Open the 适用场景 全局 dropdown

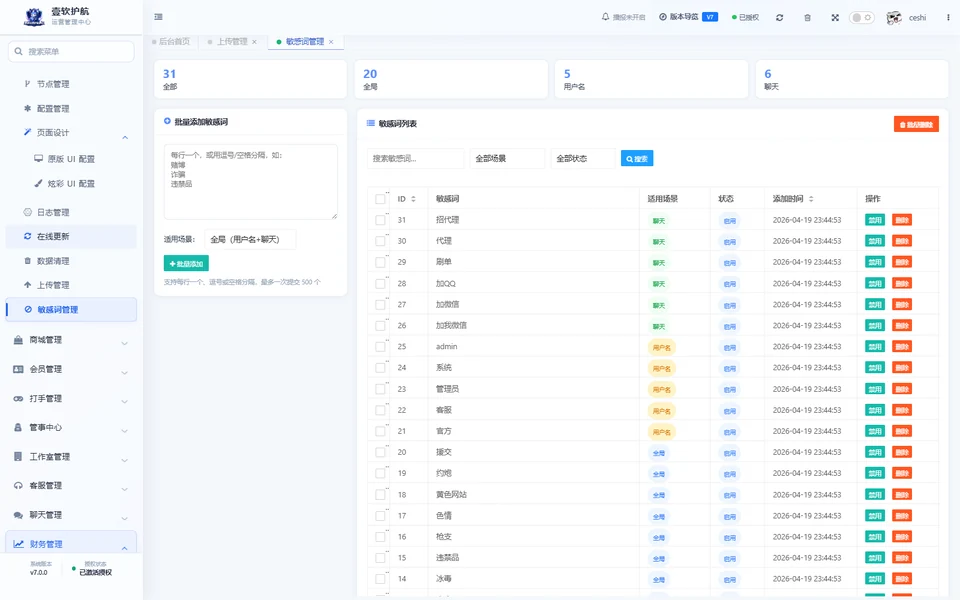250,239
